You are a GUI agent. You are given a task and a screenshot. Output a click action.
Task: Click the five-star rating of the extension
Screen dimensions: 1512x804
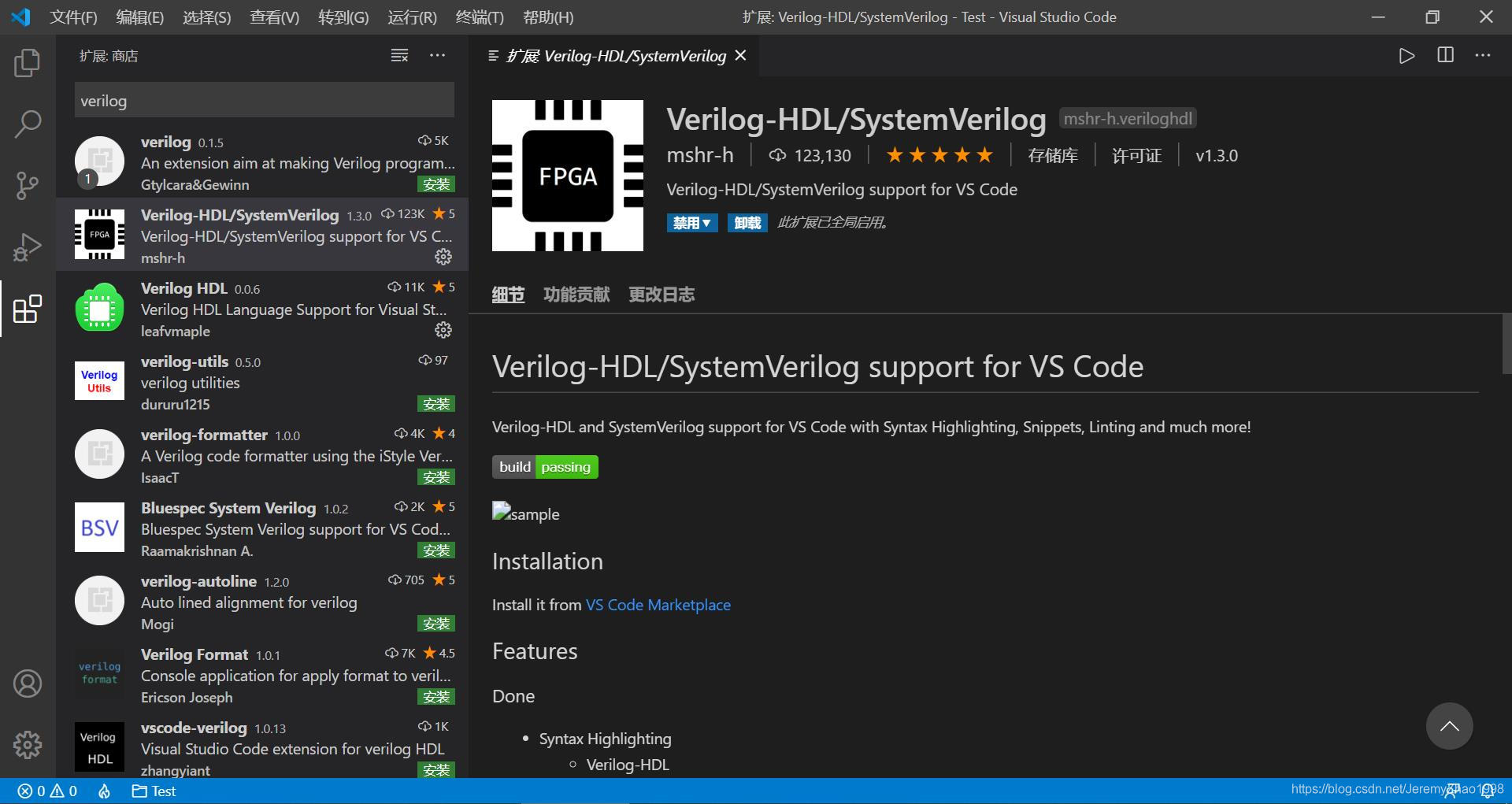939,155
